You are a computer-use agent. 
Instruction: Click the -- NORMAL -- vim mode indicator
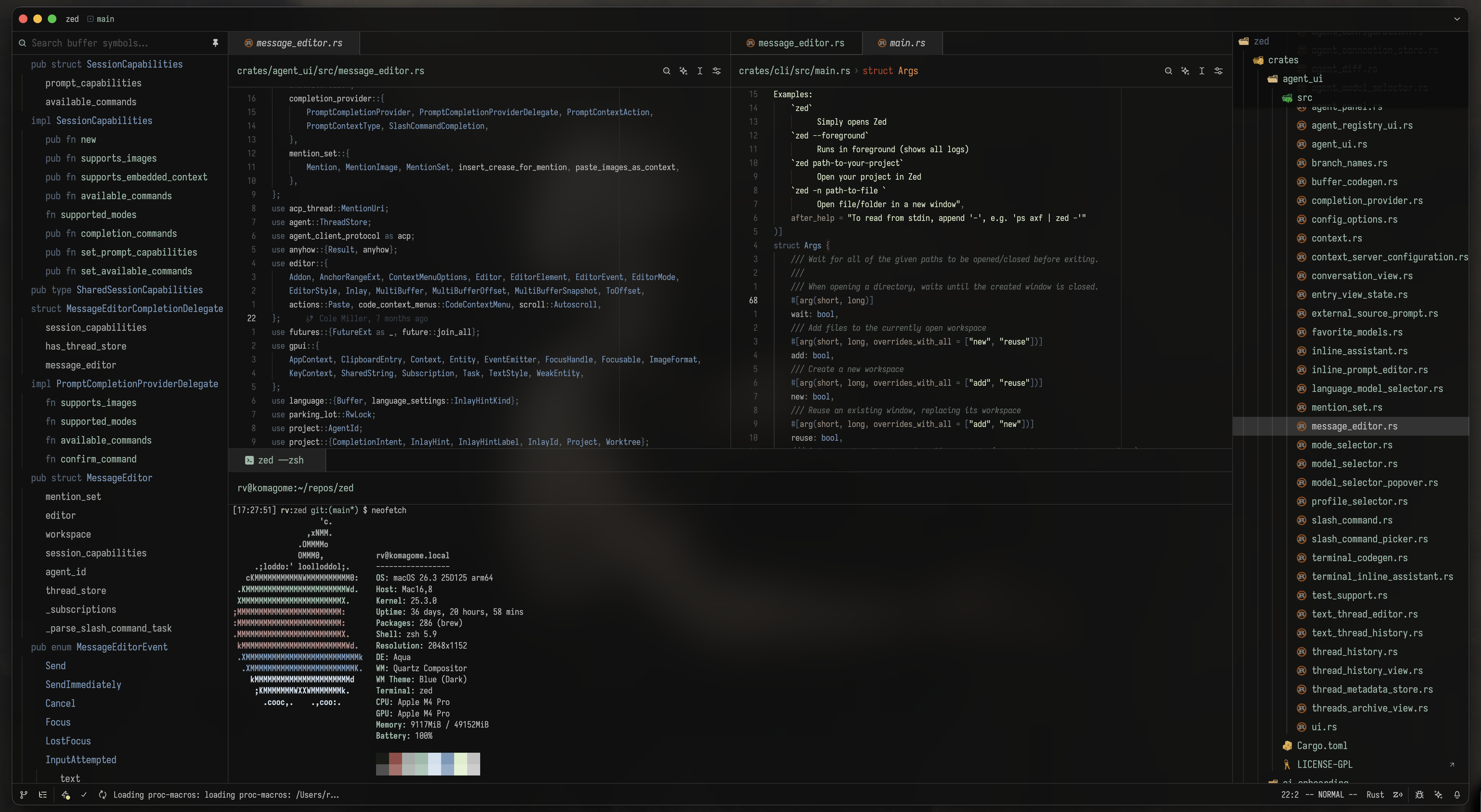(1332, 795)
